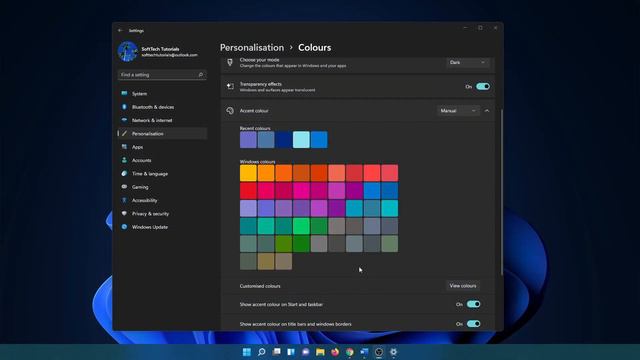Turn off Transparency effects toggle

(x=483, y=87)
